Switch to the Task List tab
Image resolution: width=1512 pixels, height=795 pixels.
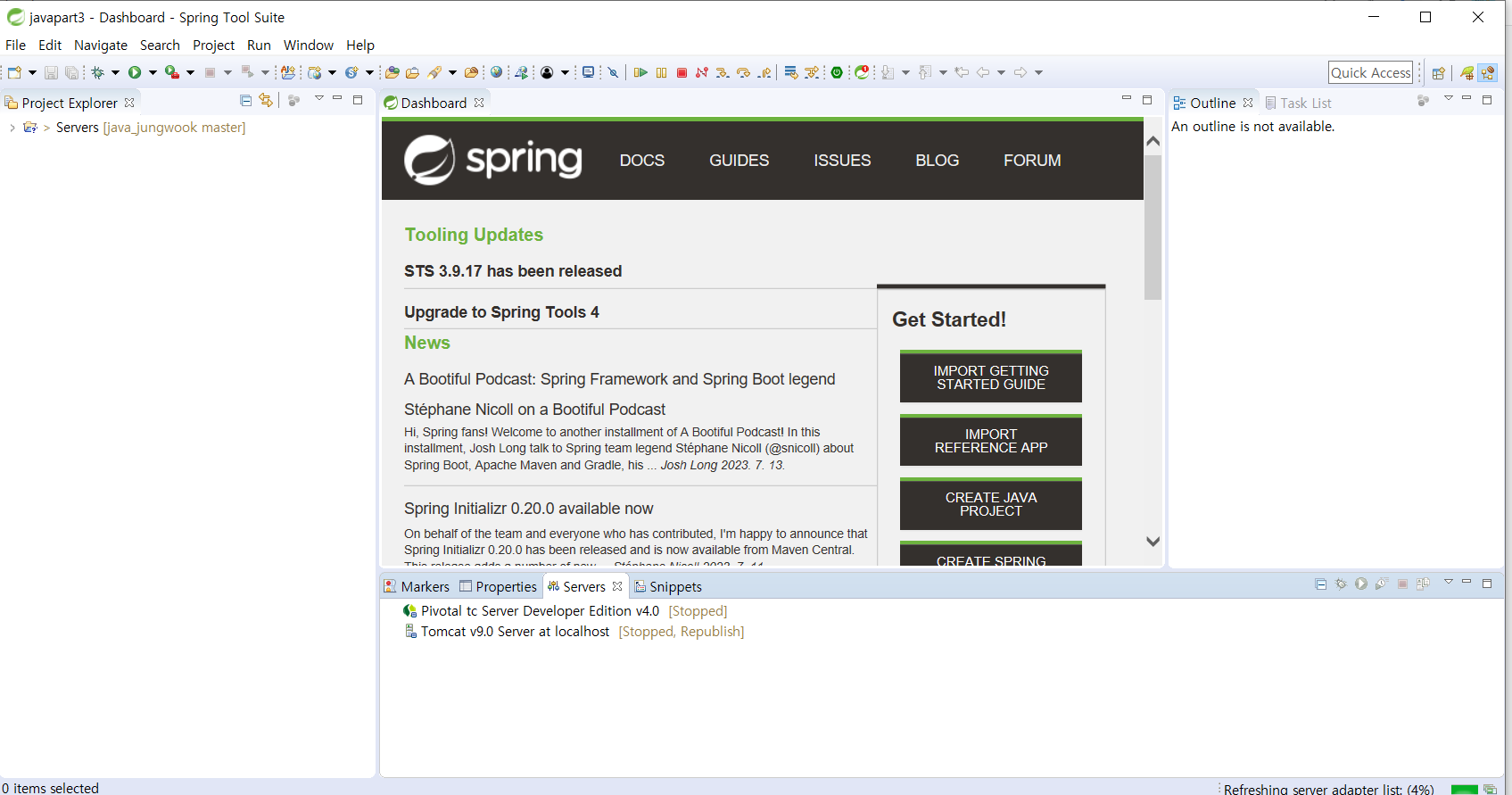(x=1299, y=103)
